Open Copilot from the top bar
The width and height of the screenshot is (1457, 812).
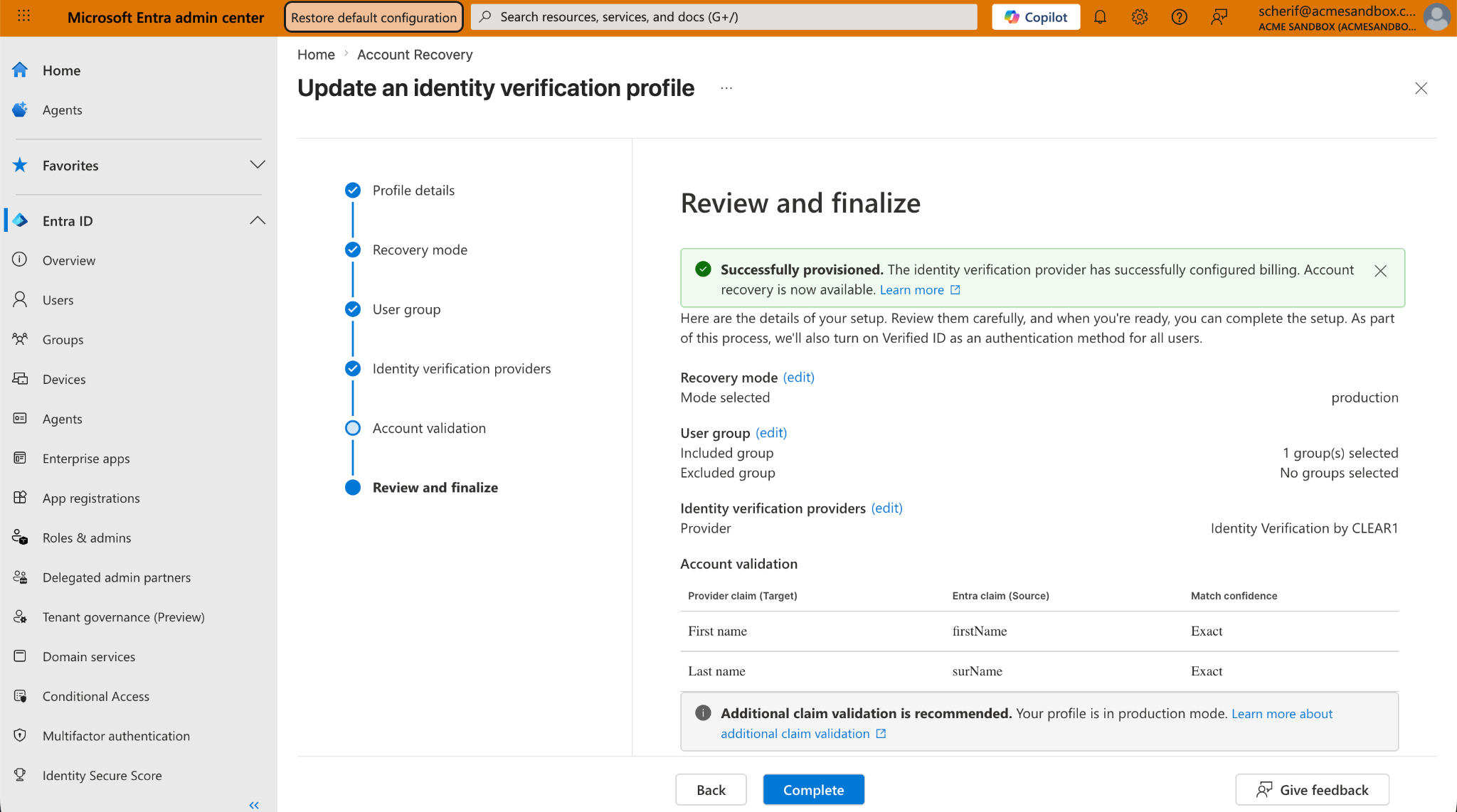coord(1036,17)
